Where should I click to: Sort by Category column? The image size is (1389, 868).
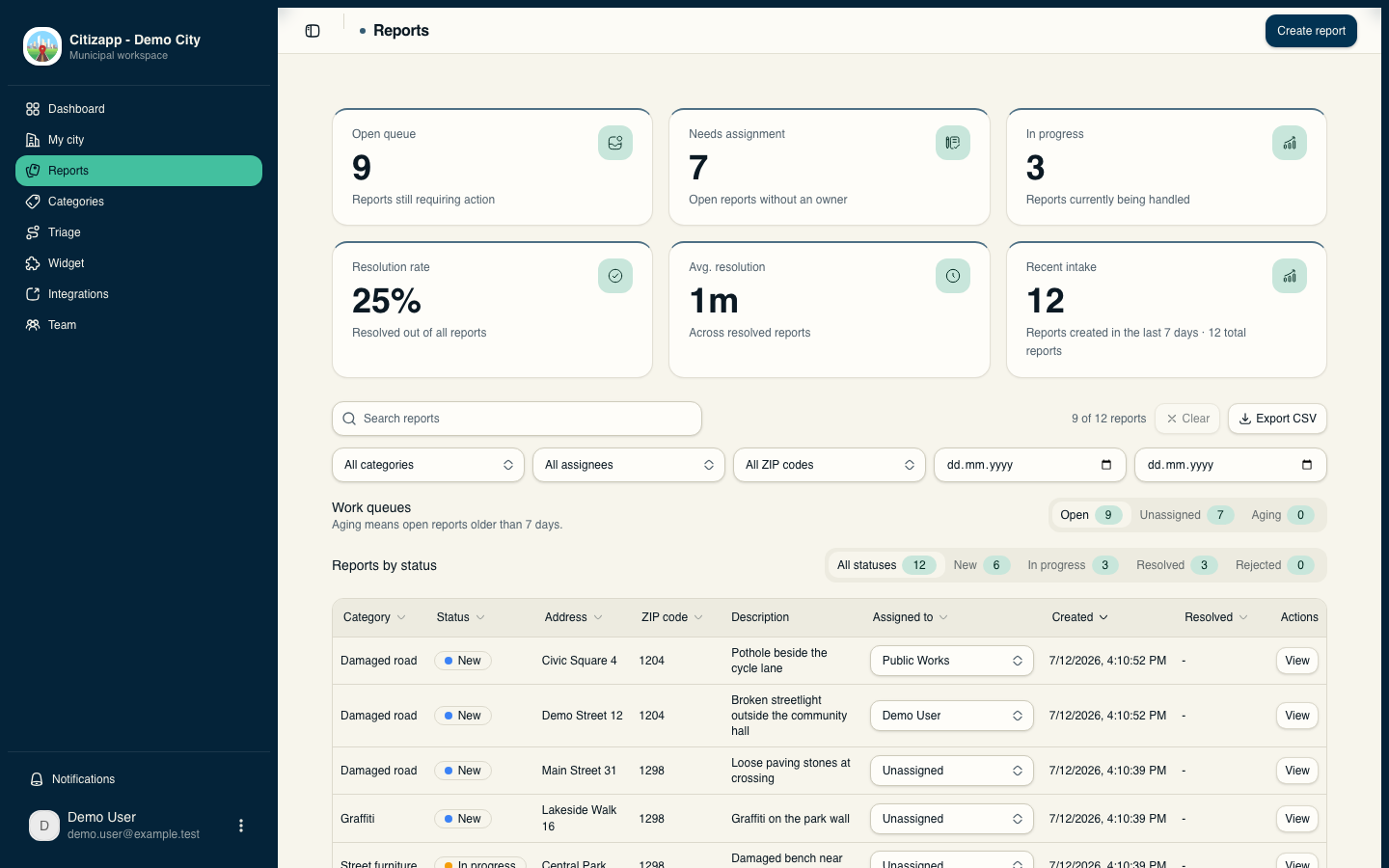[x=374, y=617]
